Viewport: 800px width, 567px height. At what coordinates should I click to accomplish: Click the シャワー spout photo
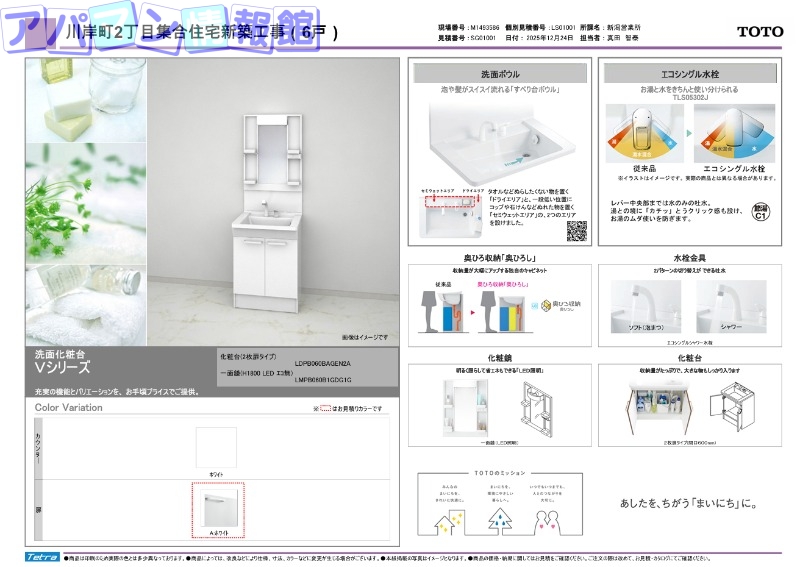(x=731, y=306)
